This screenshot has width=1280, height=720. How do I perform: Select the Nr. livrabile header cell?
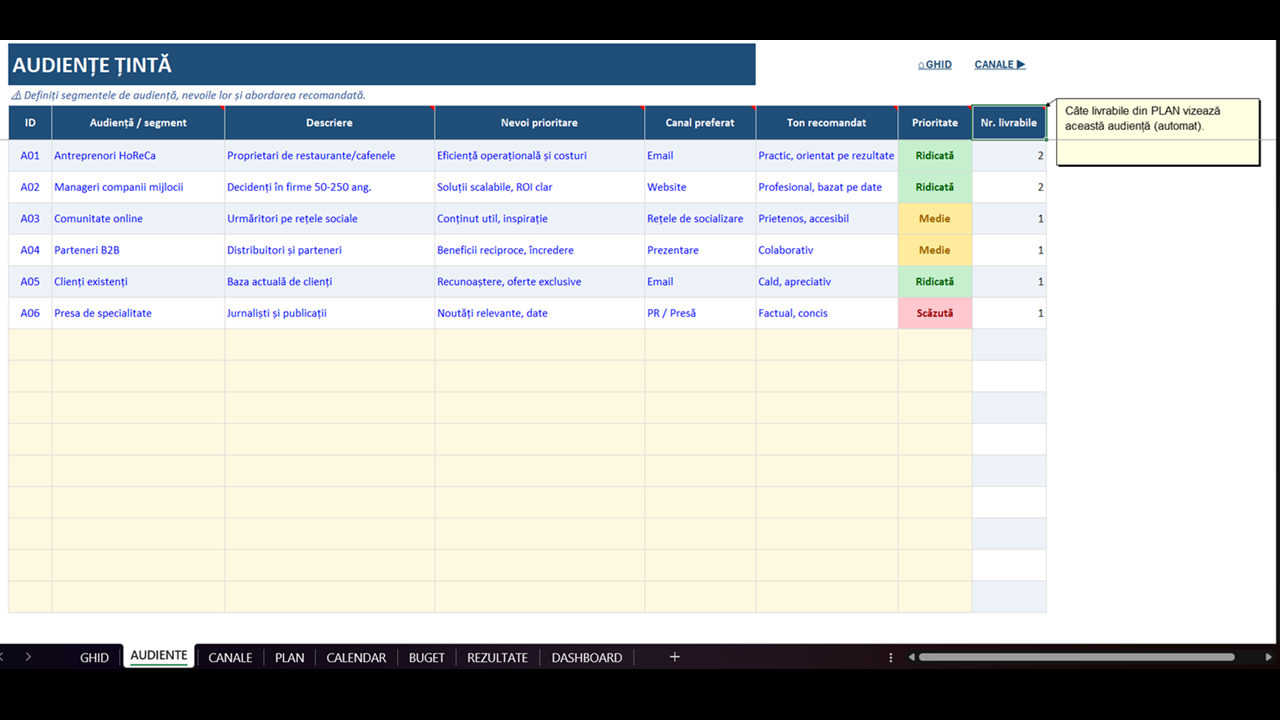click(1009, 123)
